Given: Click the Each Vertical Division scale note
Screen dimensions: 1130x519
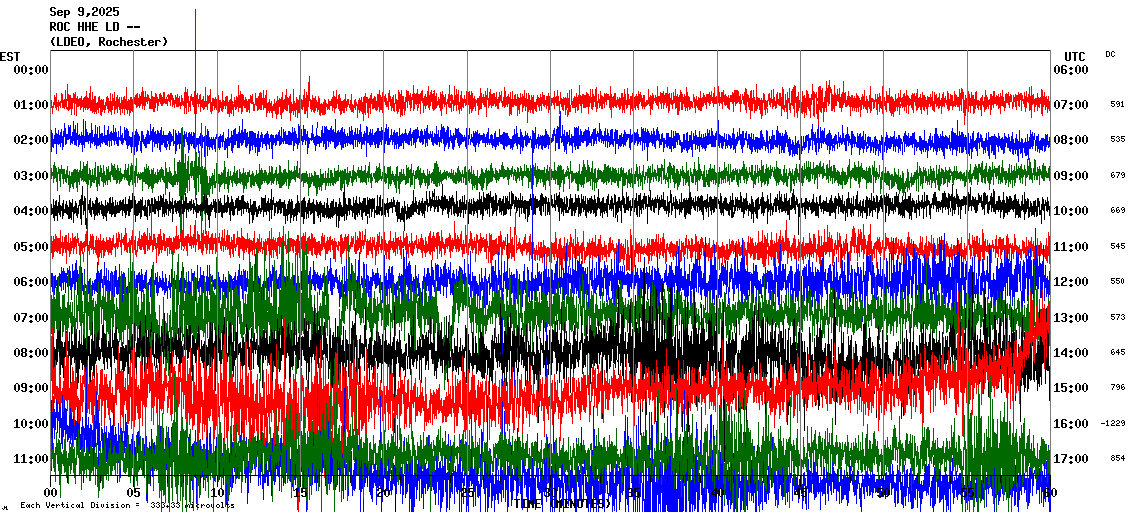Looking at the screenshot, I should point(127,506).
